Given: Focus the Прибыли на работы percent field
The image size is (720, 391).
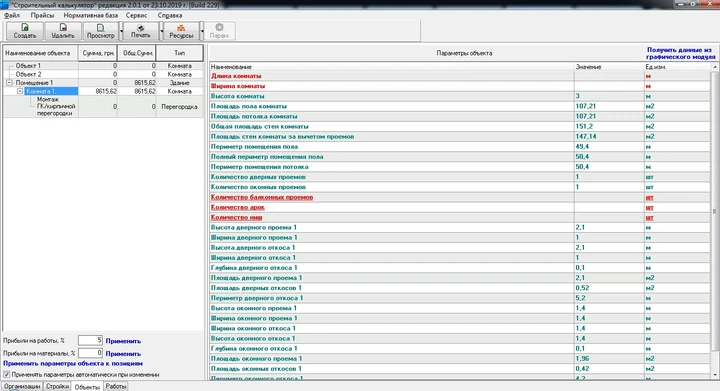Looking at the screenshot, I should pos(90,341).
